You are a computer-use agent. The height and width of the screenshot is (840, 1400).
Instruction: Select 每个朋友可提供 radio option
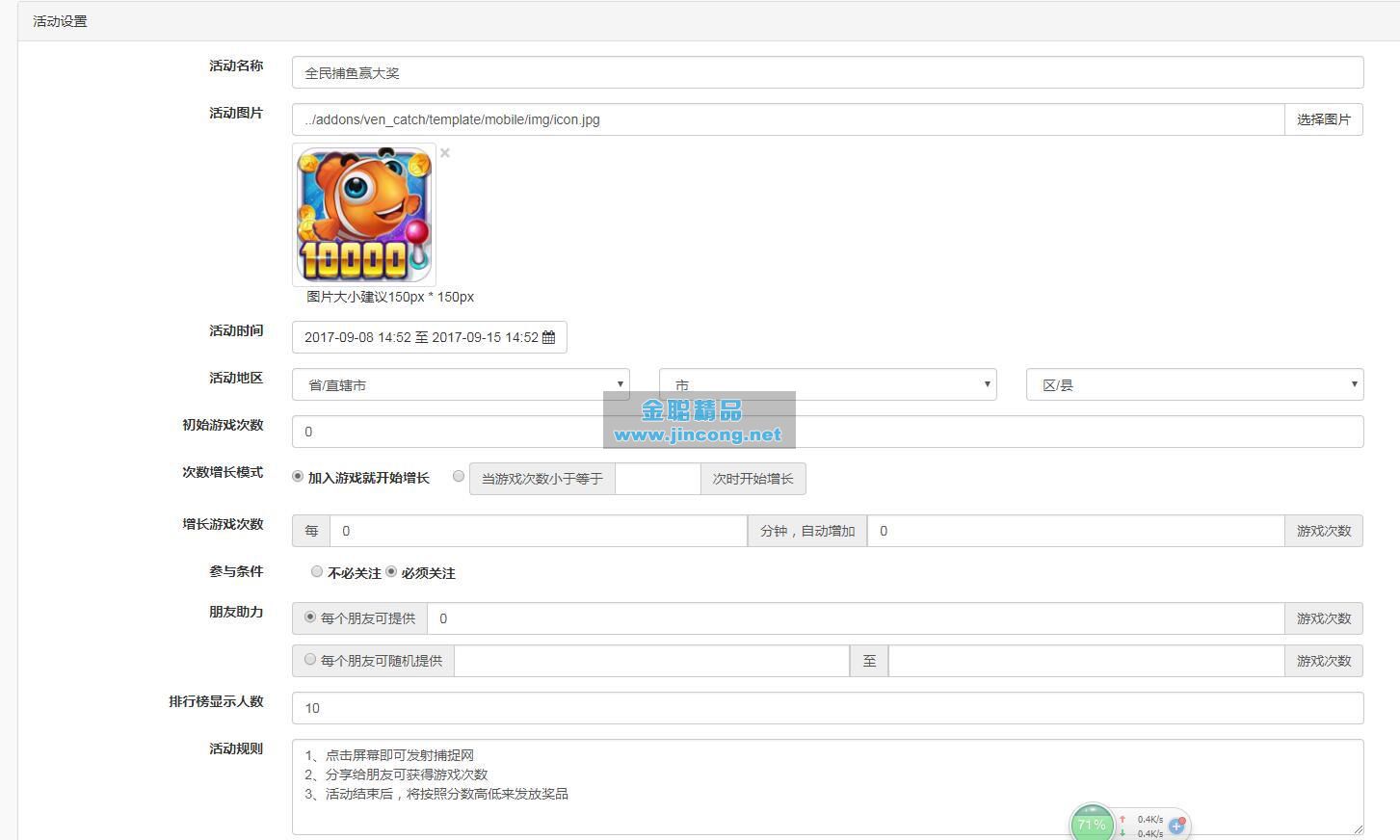pyautogui.click(x=310, y=617)
